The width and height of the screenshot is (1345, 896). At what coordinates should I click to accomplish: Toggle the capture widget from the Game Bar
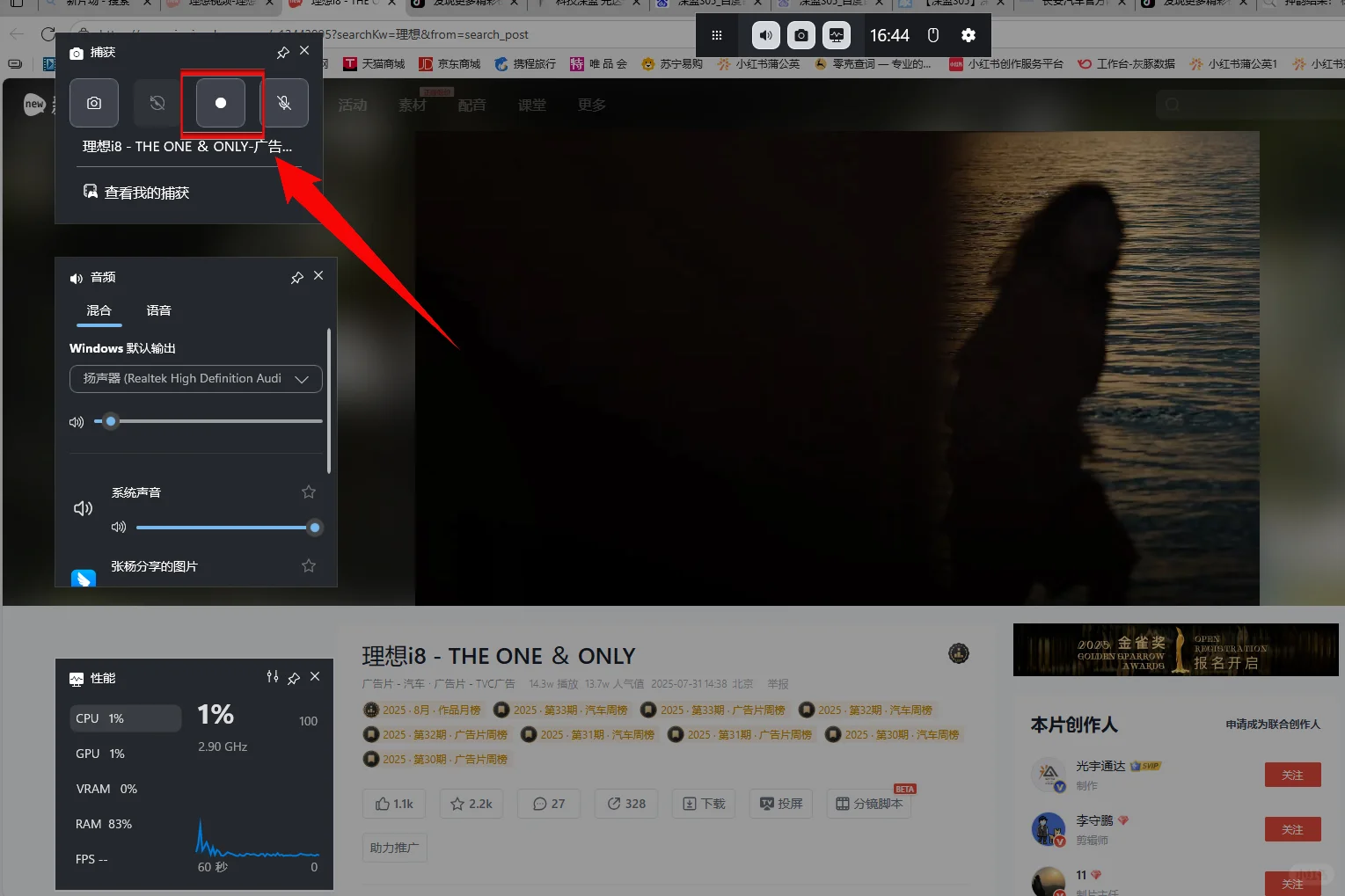[x=801, y=35]
